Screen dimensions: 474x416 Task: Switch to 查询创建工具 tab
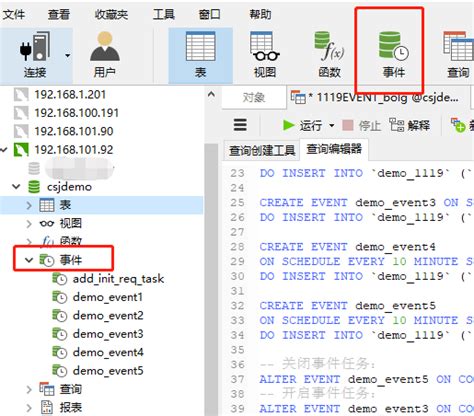[262, 150]
